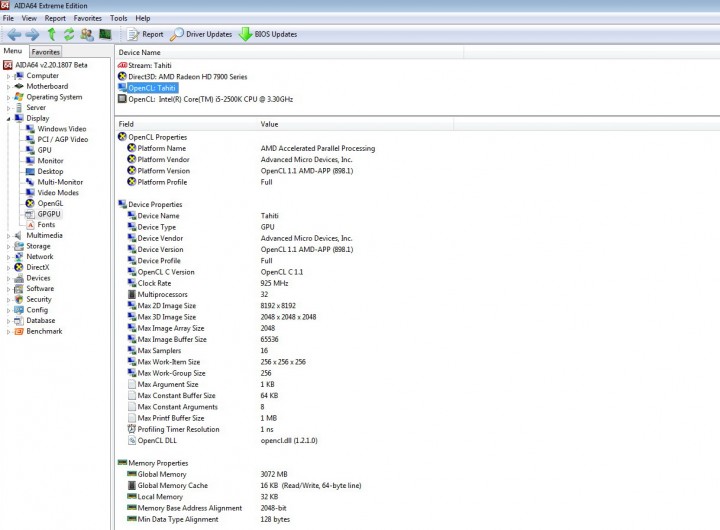Click the Device Properties section header
The image size is (720, 530).
coord(150,204)
